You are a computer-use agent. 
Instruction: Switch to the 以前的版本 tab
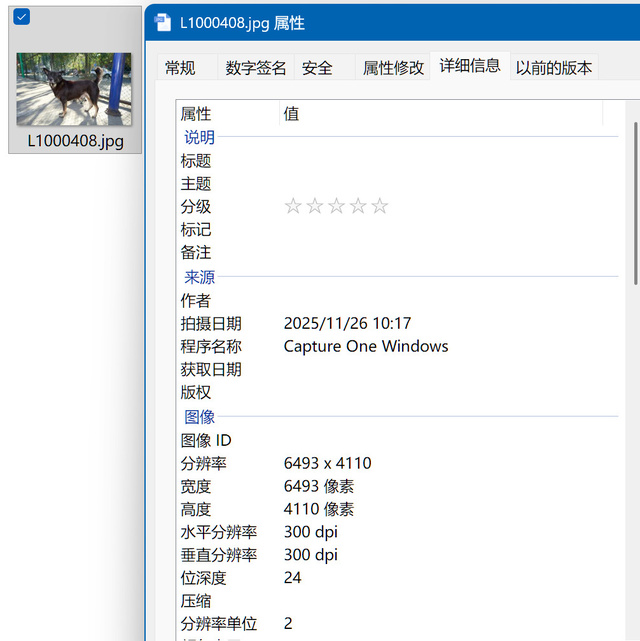553,68
